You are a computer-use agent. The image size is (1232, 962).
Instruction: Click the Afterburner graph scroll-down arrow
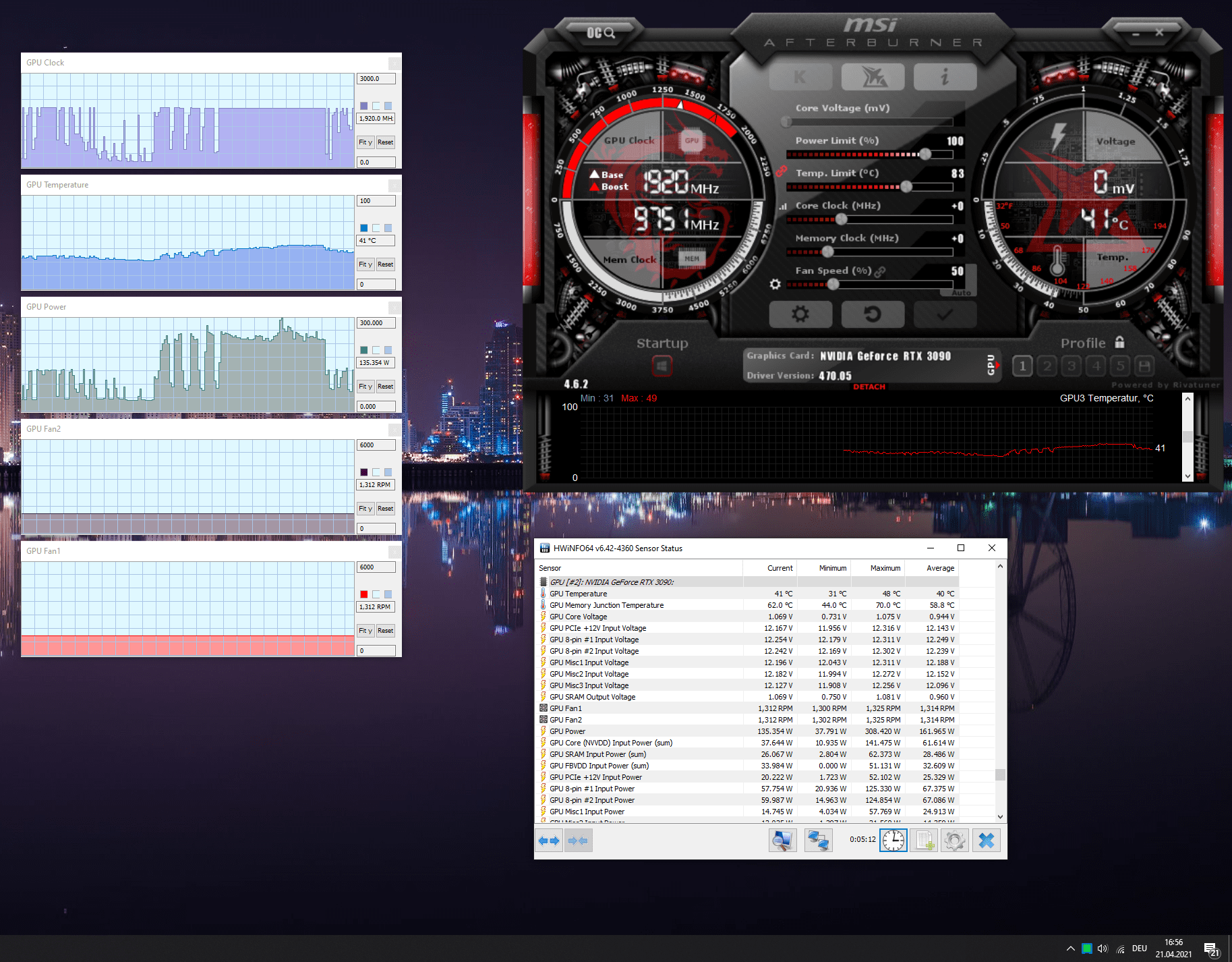1187,476
